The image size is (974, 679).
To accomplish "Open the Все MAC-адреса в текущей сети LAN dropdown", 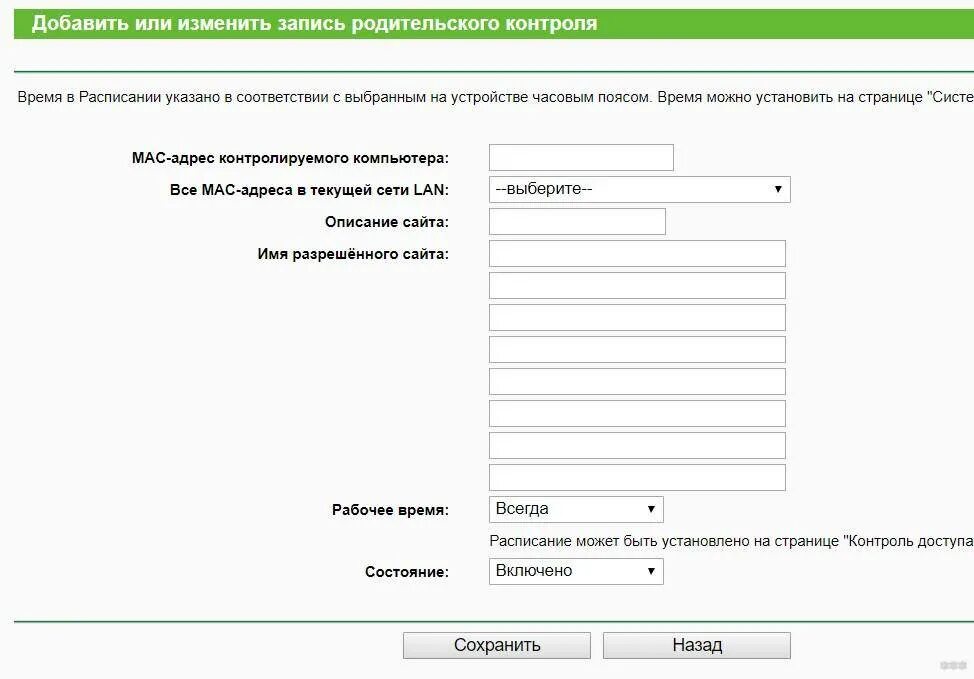I will pyautogui.click(x=639, y=189).
